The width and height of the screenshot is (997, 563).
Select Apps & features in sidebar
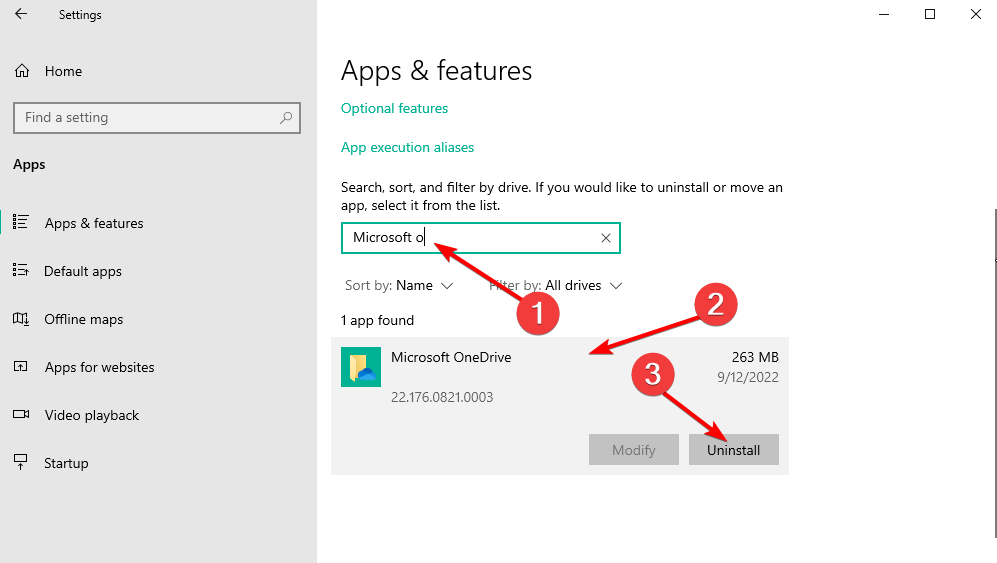pyautogui.click(x=94, y=223)
